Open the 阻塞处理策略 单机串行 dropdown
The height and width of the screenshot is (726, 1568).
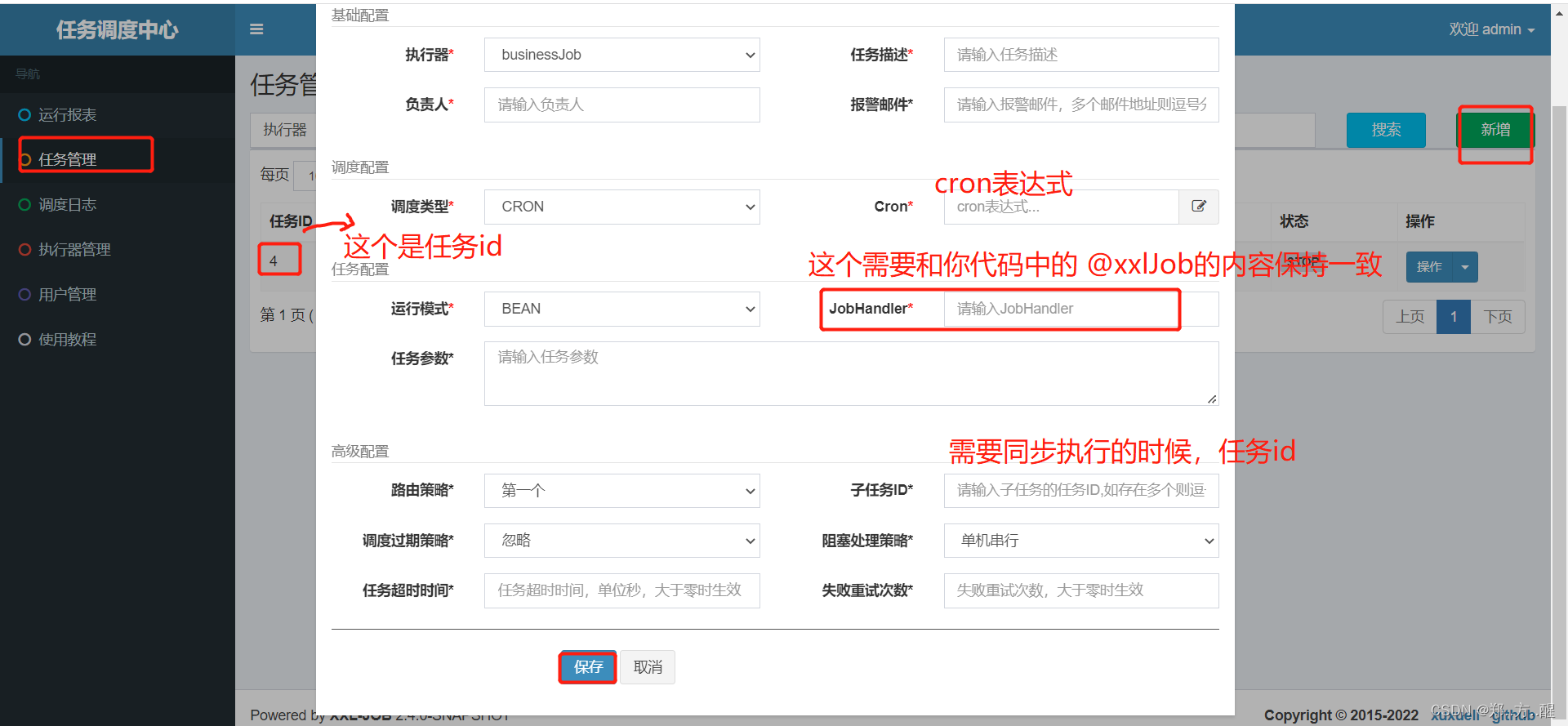(1081, 541)
